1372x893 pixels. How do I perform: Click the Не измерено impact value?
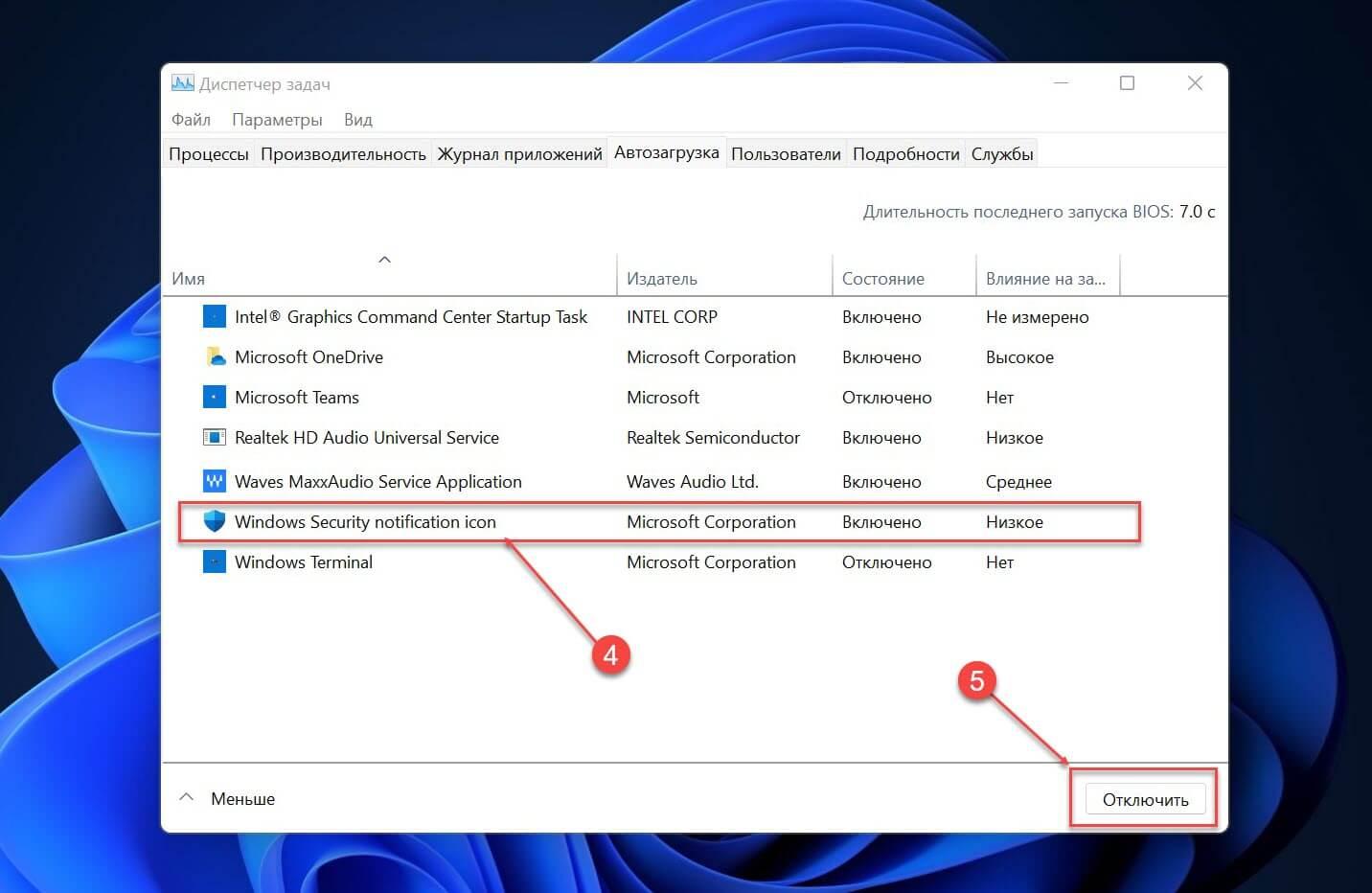point(1037,316)
